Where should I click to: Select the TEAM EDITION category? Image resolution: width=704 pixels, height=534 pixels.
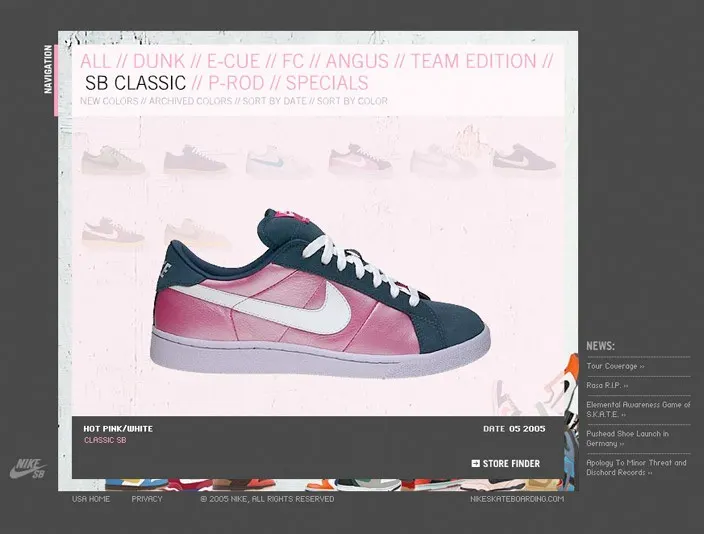click(x=473, y=61)
